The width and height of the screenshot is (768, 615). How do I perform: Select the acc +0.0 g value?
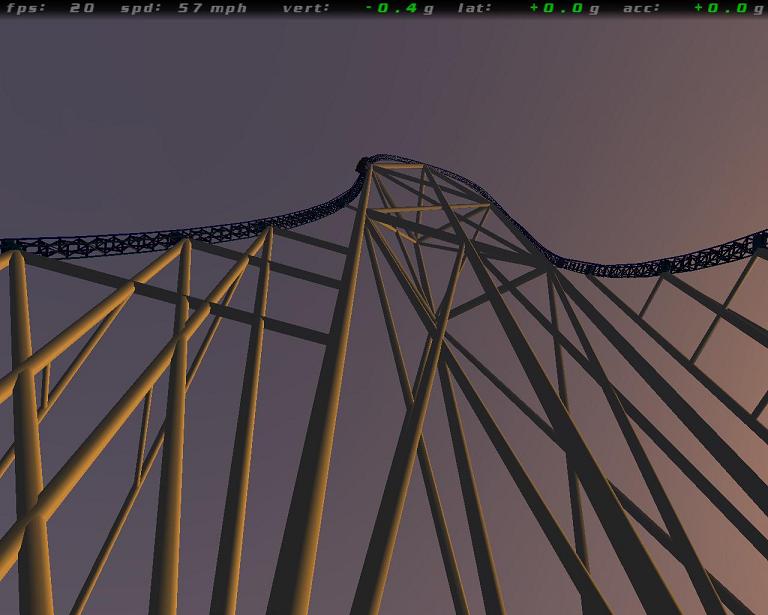pos(730,8)
